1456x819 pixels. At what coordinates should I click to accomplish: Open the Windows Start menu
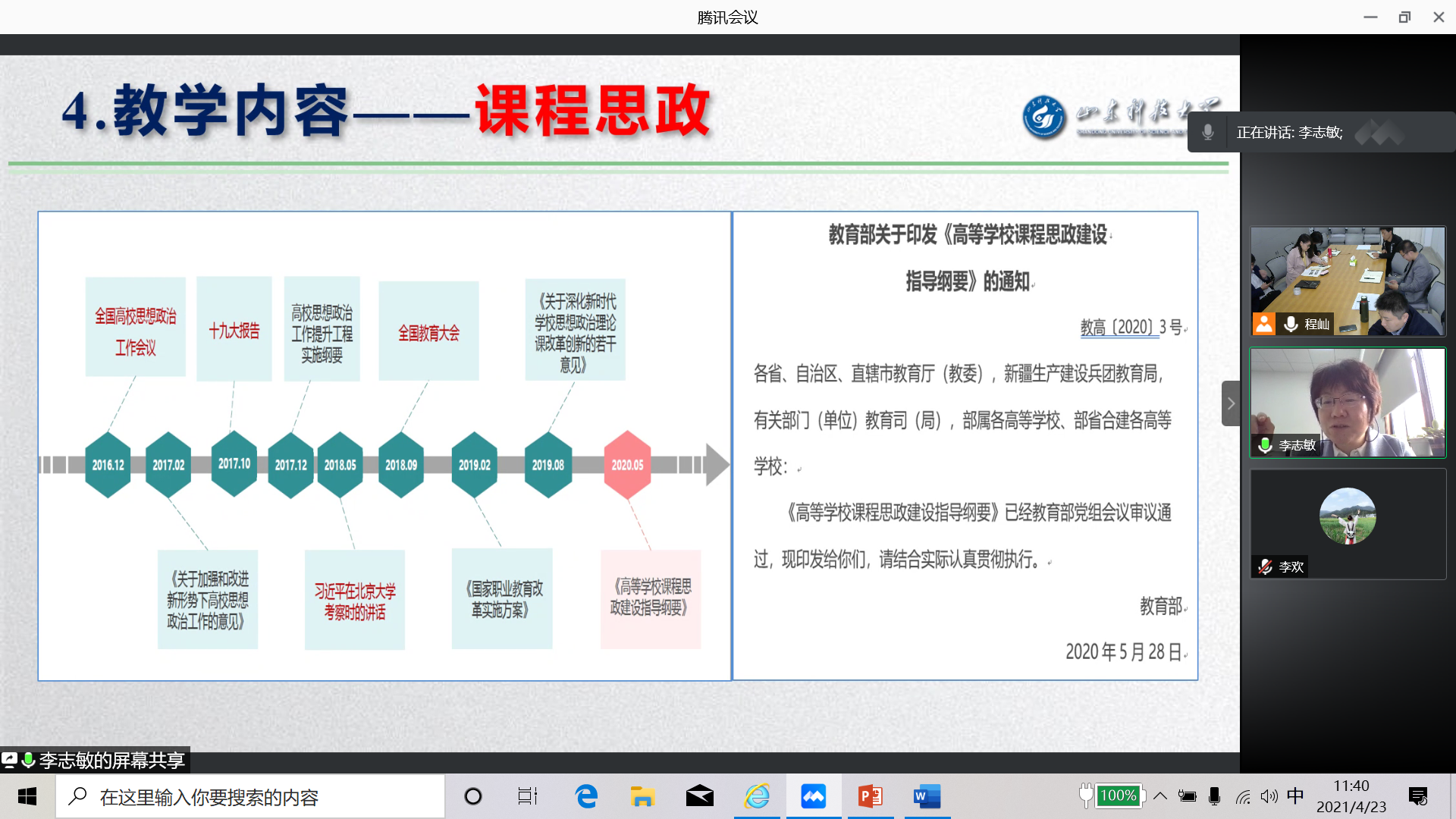(x=27, y=796)
